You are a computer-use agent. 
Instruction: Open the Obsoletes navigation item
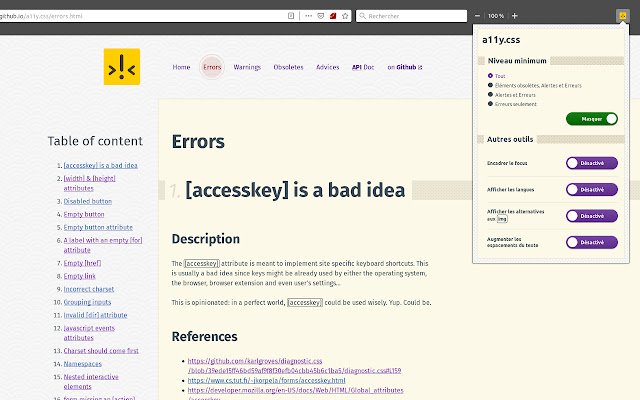(288, 67)
